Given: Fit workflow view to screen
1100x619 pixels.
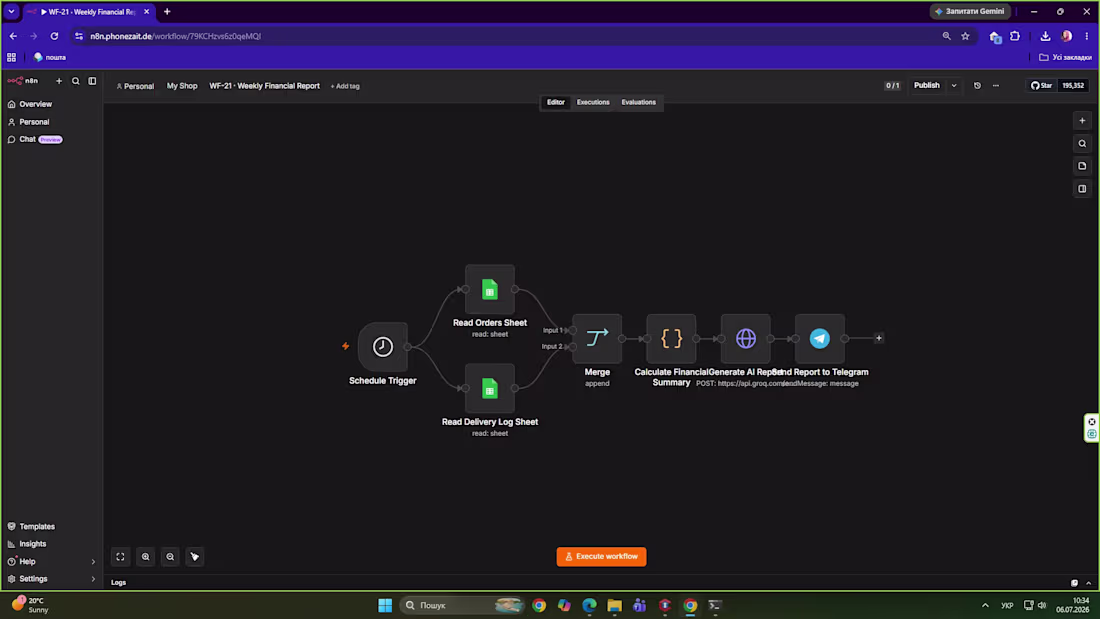Looking at the screenshot, I should click(121, 557).
